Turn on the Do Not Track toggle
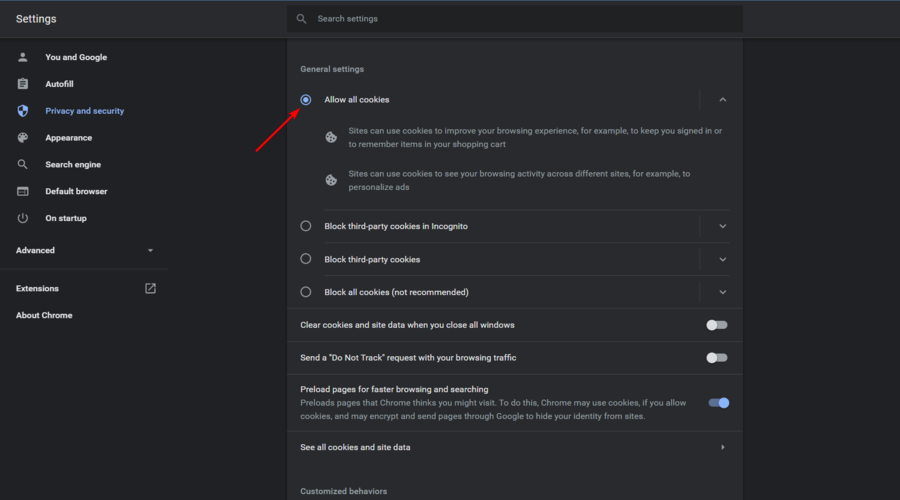 coord(716,358)
